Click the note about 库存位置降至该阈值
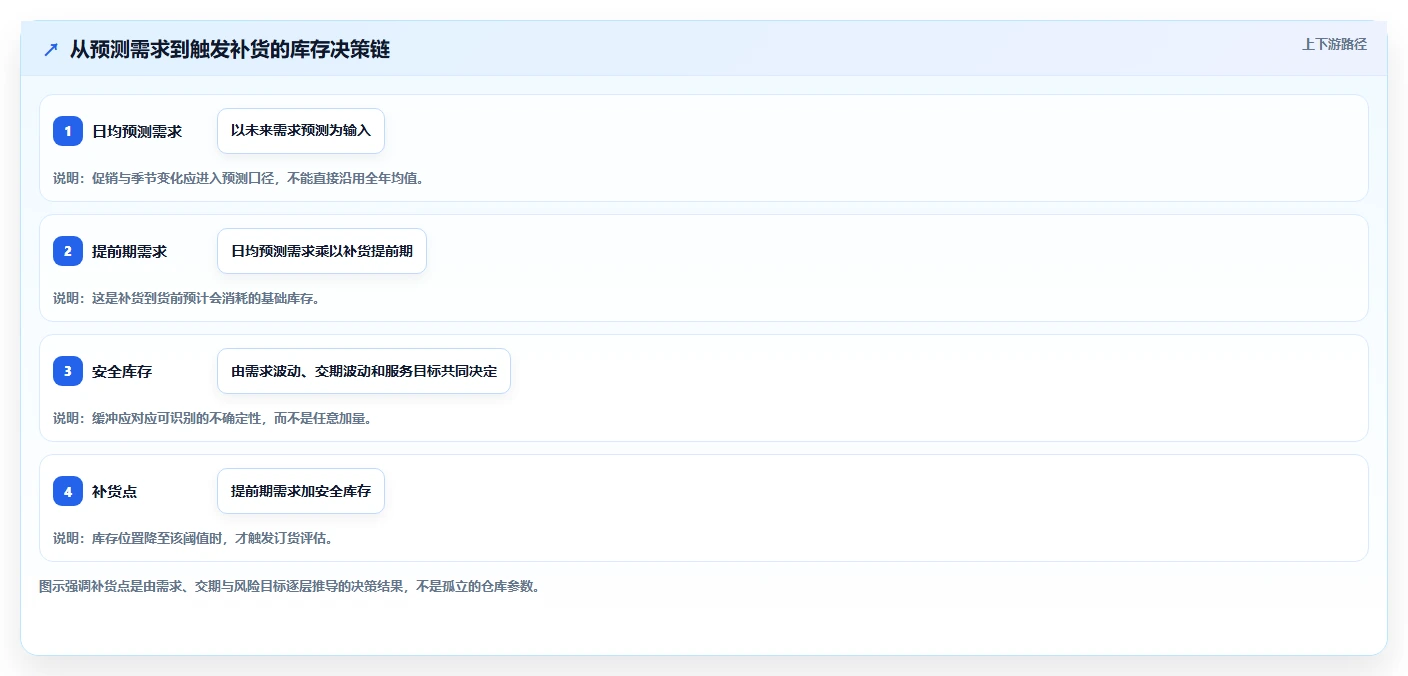This screenshot has width=1408, height=676. tap(193, 538)
